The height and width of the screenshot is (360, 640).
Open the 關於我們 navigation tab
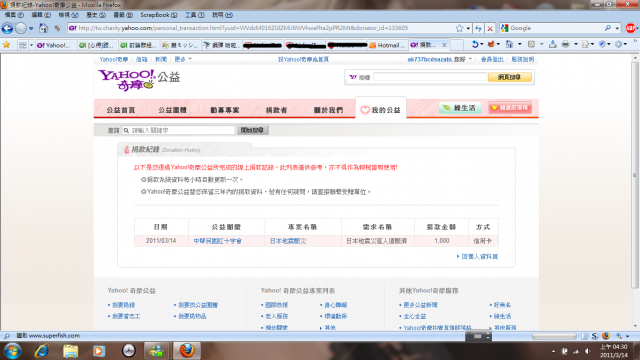click(x=328, y=110)
